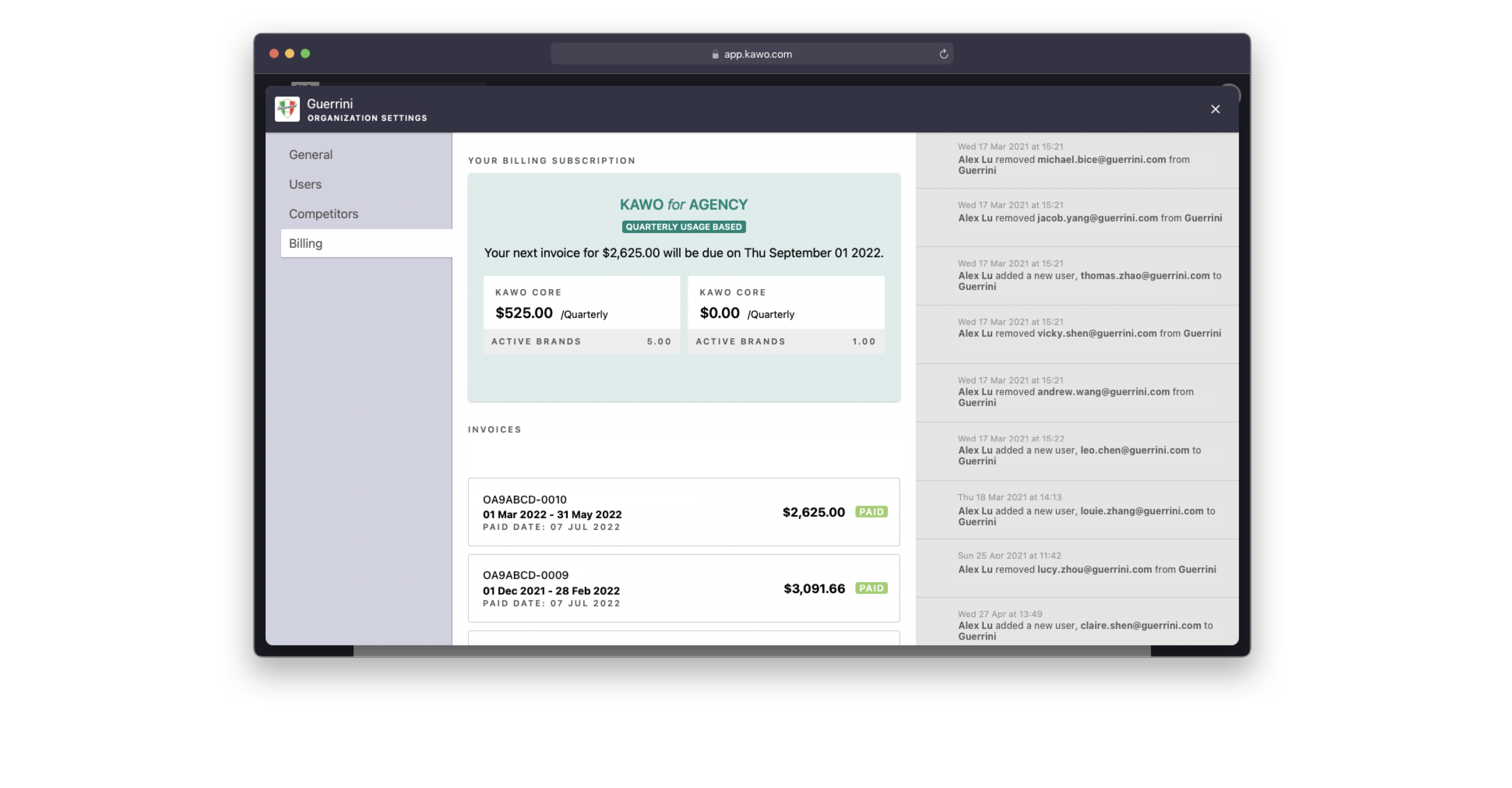Click louie.zhang@guerrini.com in activity log

point(1141,511)
